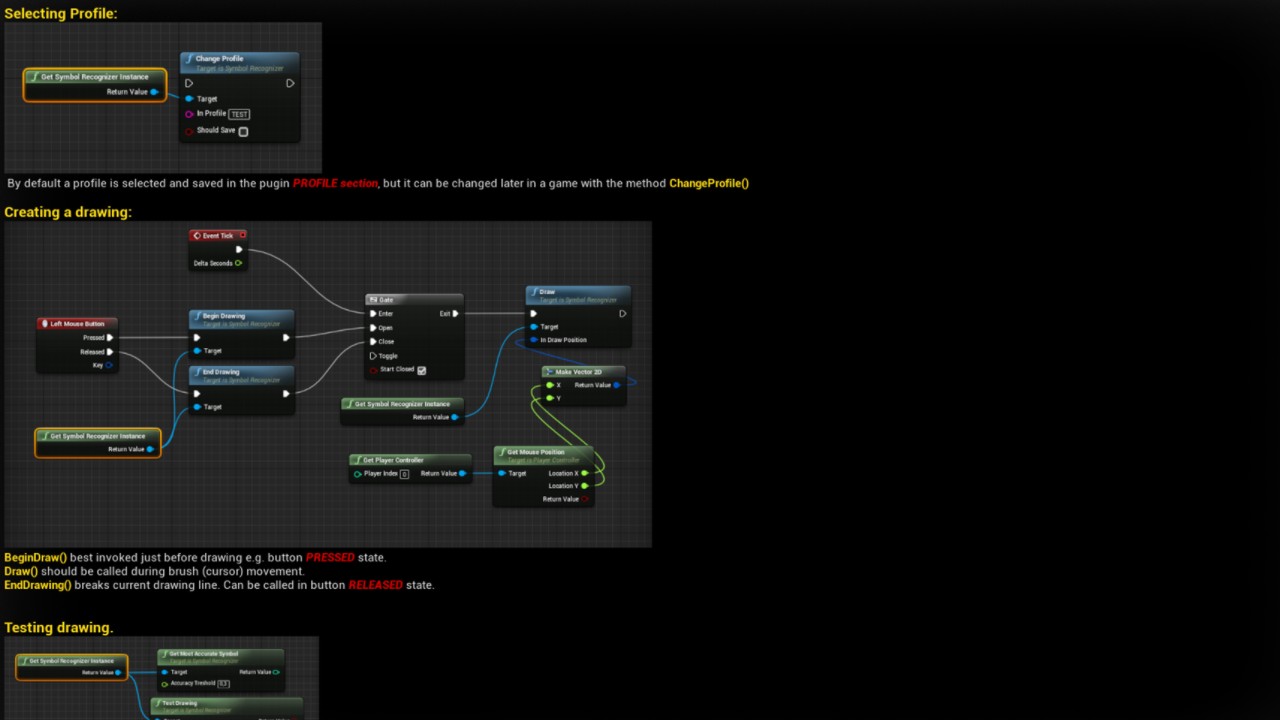Click the Gate Toggle exec pin
This screenshot has width=1280, height=720.
pyautogui.click(x=373, y=356)
